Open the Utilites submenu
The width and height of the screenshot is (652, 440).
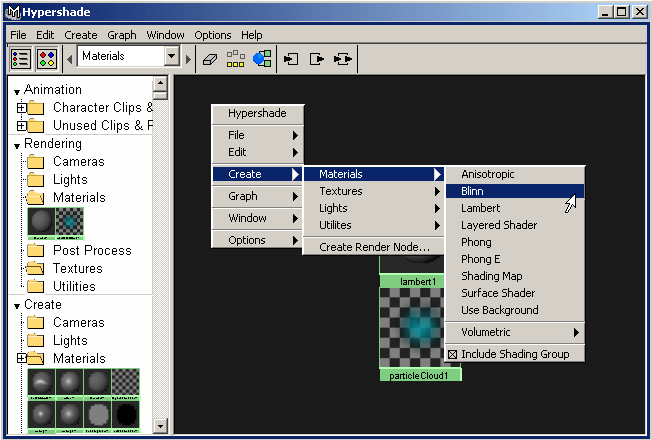(x=373, y=225)
